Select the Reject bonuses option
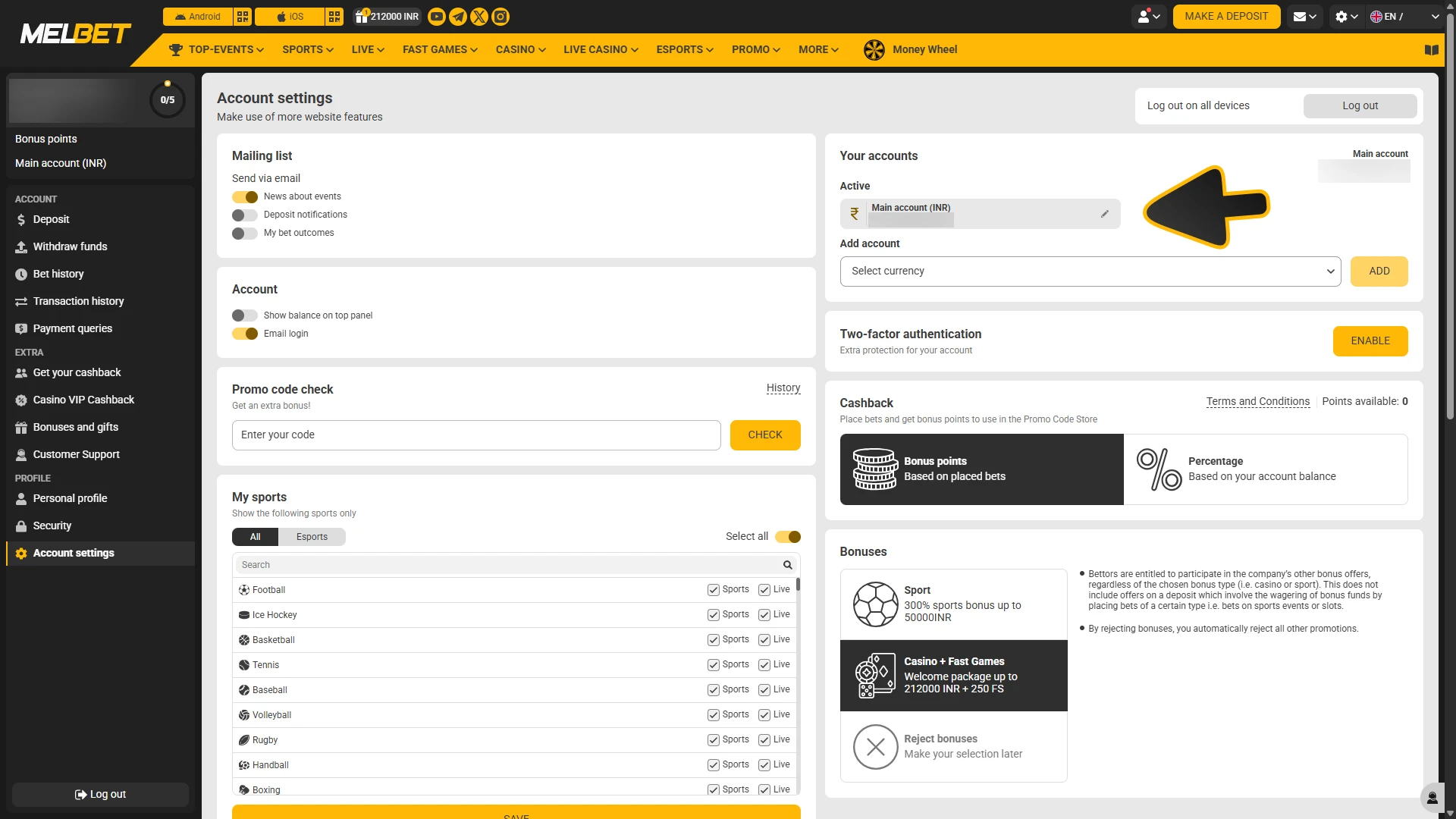 point(954,747)
